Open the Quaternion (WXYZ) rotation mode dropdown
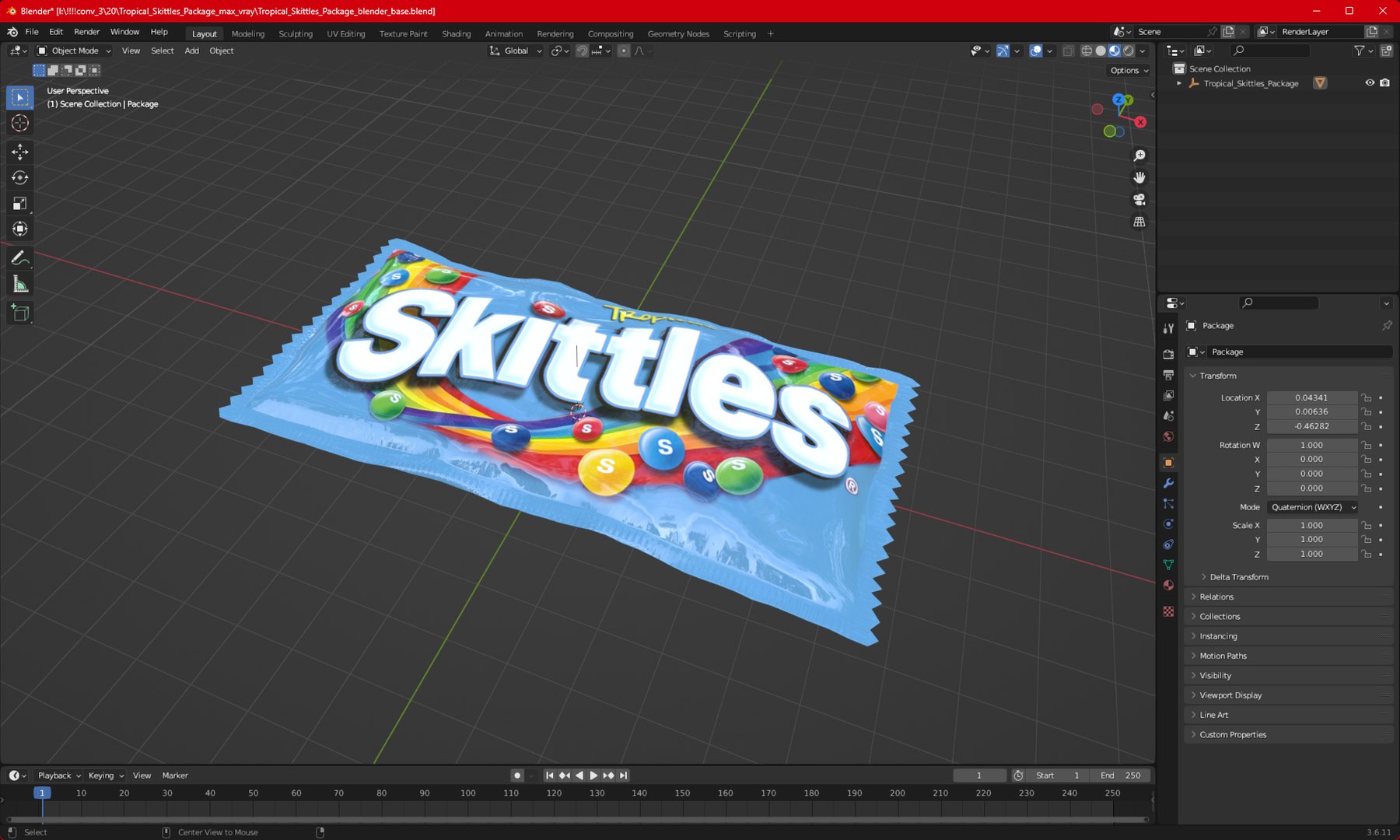The width and height of the screenshot is (1400, 840). (1313, 507)
